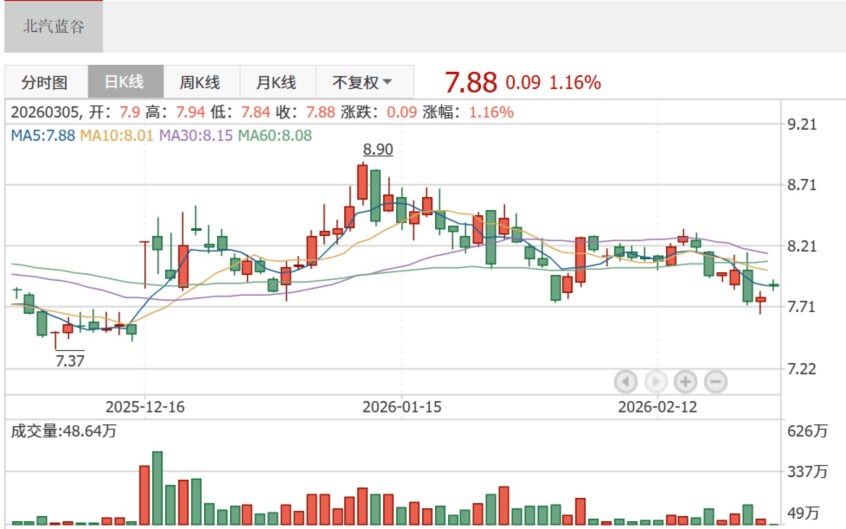Screen dimensions: 846x529
Task: Click the MA5:7.88 indicator label
Action: click(43, 135)
